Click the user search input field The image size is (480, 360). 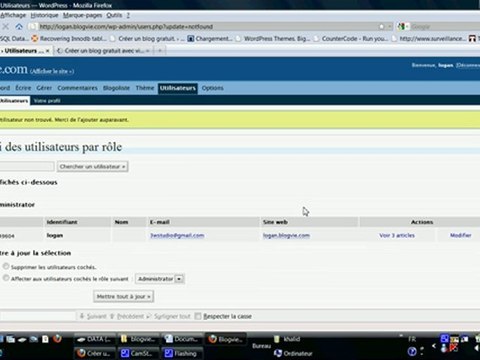pos(27,166)
